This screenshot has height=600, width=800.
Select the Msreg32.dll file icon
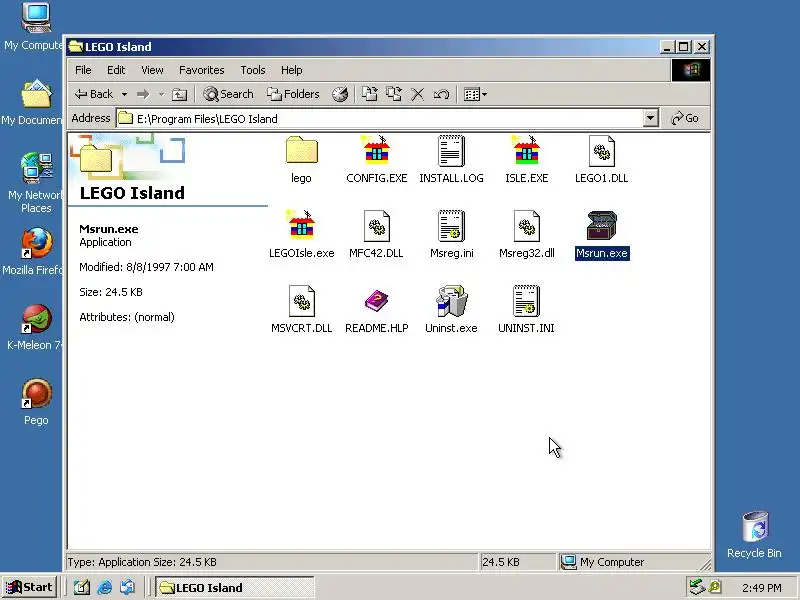[x=526, y=226]
